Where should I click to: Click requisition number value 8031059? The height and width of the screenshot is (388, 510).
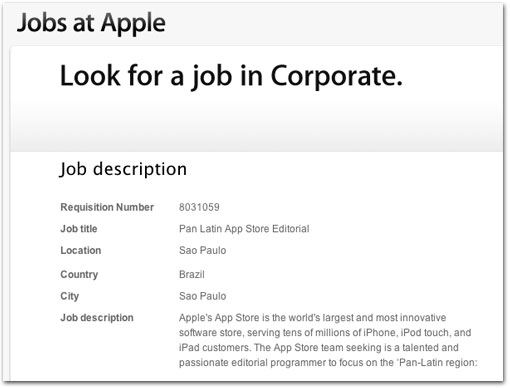199,207
